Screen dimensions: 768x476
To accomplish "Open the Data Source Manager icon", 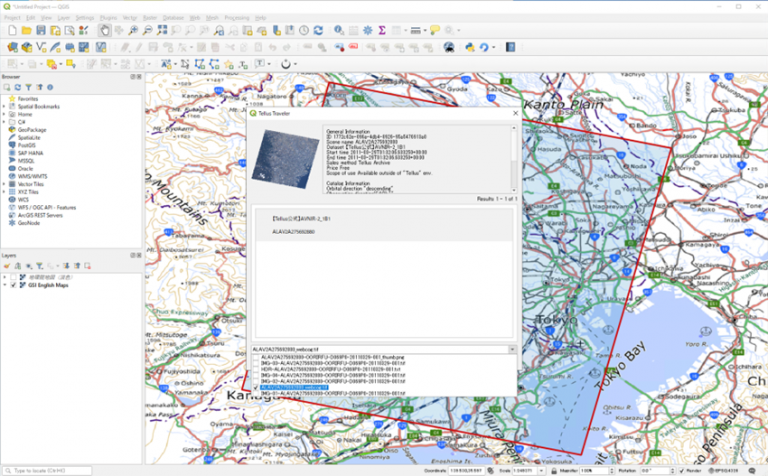I will 12,48.
